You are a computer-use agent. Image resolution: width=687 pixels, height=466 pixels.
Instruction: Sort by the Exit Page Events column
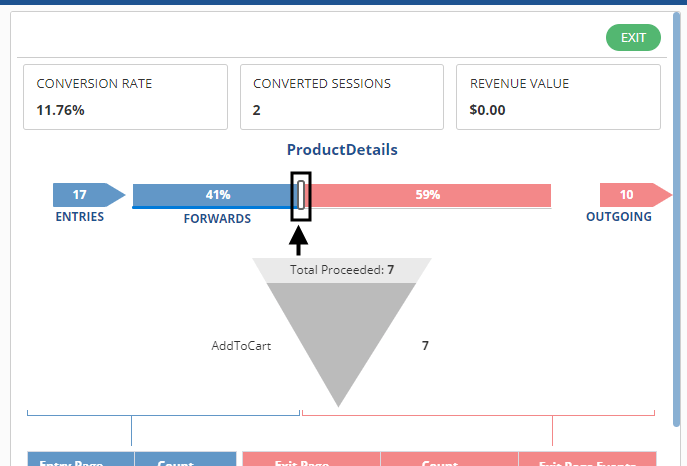[x=588, y=459]
